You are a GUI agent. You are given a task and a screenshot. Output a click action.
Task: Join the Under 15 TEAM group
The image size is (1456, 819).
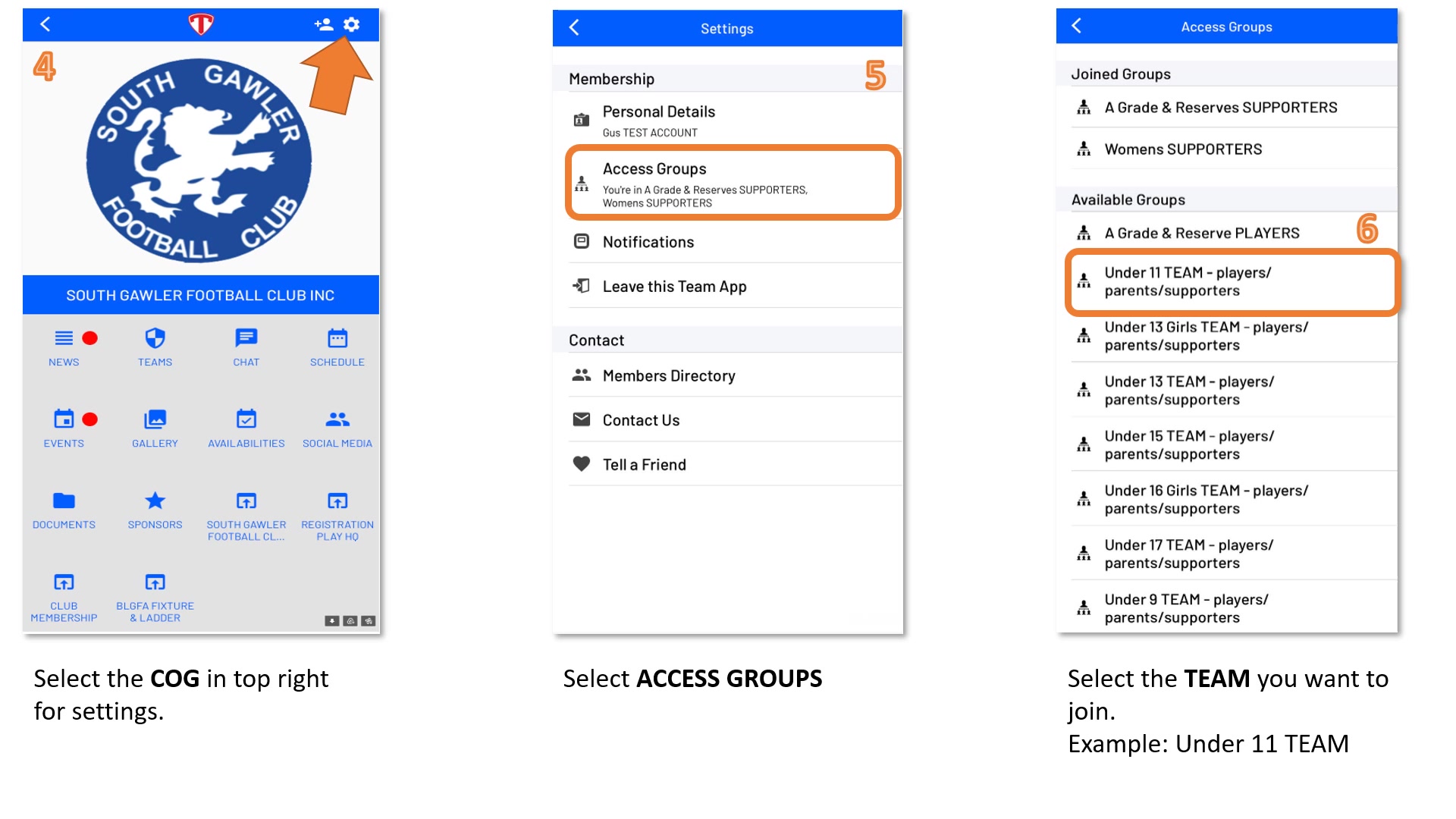[1233, 445]
